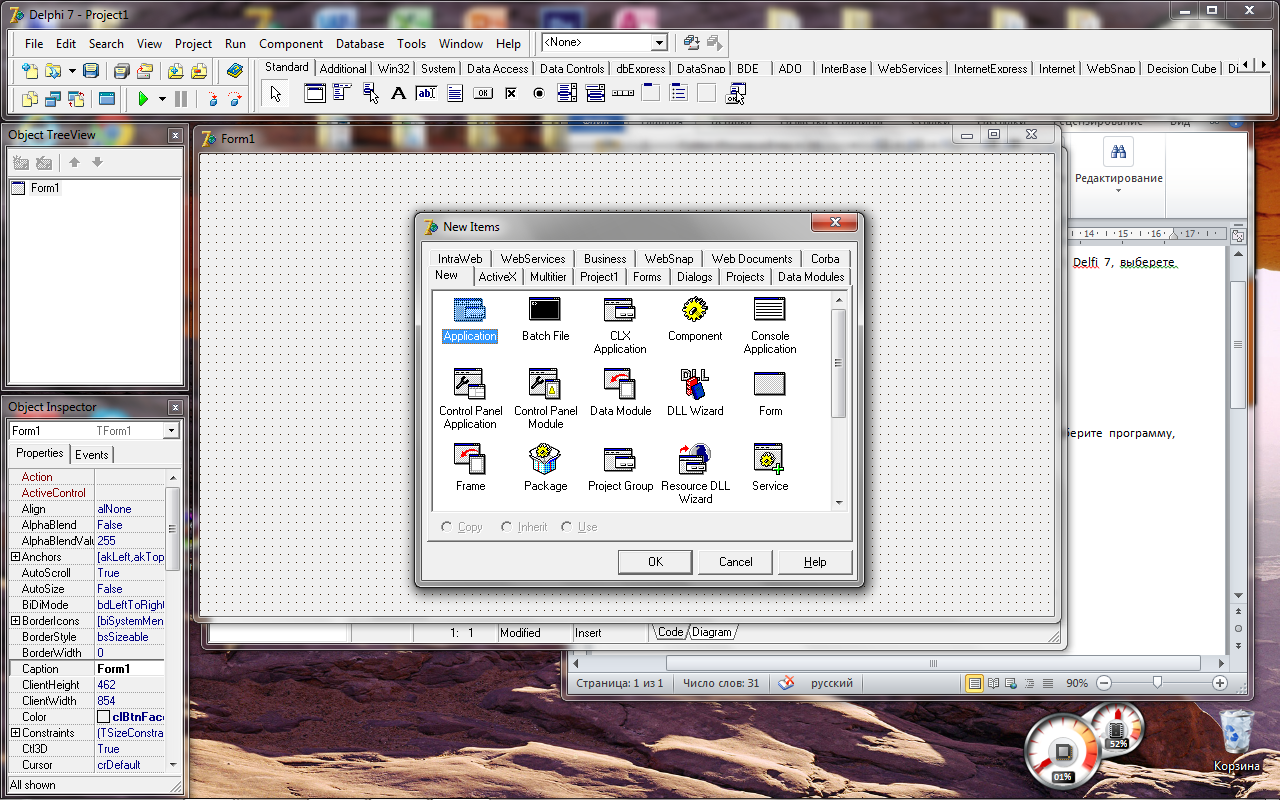Click the Step Over debug icon
The height and width of the screenshot is (800, 1280).
[x=235, y=99]
